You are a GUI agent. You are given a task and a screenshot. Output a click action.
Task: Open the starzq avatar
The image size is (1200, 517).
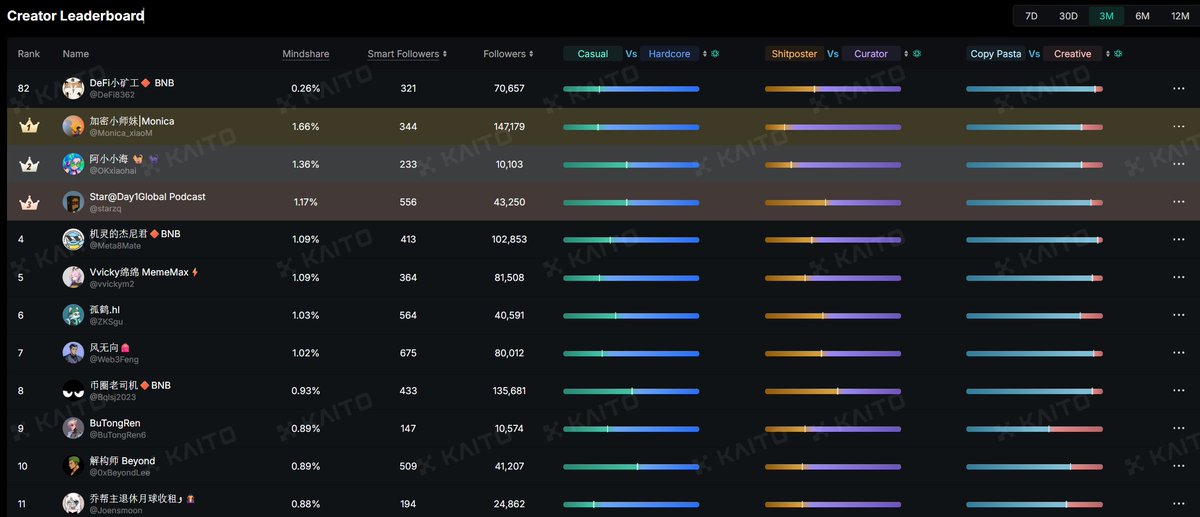pyautogui.click(x=73, y=202)
